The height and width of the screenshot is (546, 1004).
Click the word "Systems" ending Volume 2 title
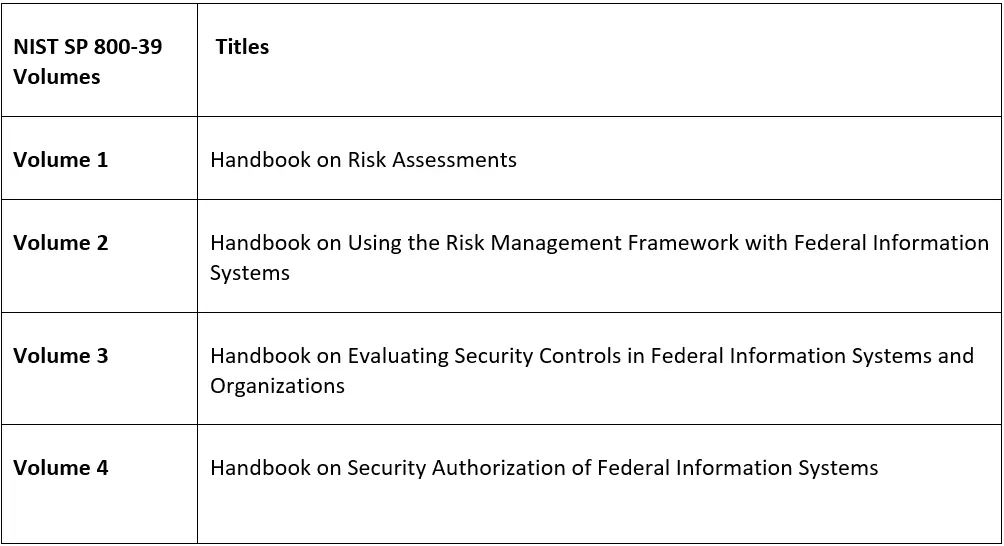click(x=249, y=273)
